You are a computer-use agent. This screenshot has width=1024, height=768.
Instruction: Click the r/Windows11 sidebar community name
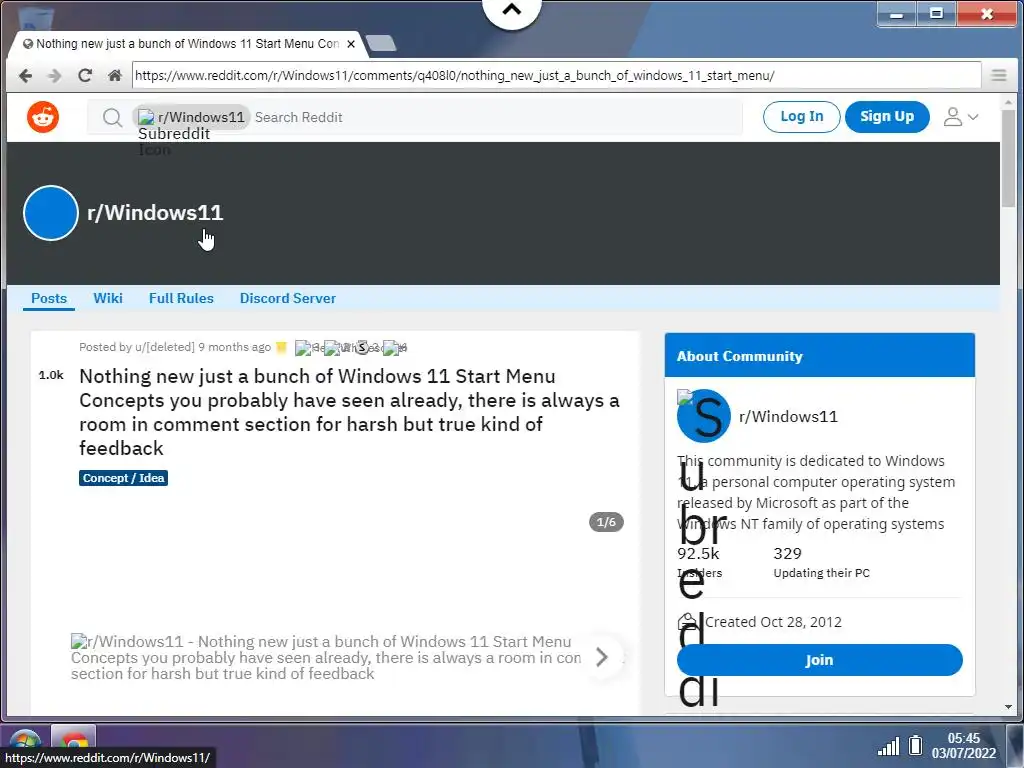click(788, 417)
